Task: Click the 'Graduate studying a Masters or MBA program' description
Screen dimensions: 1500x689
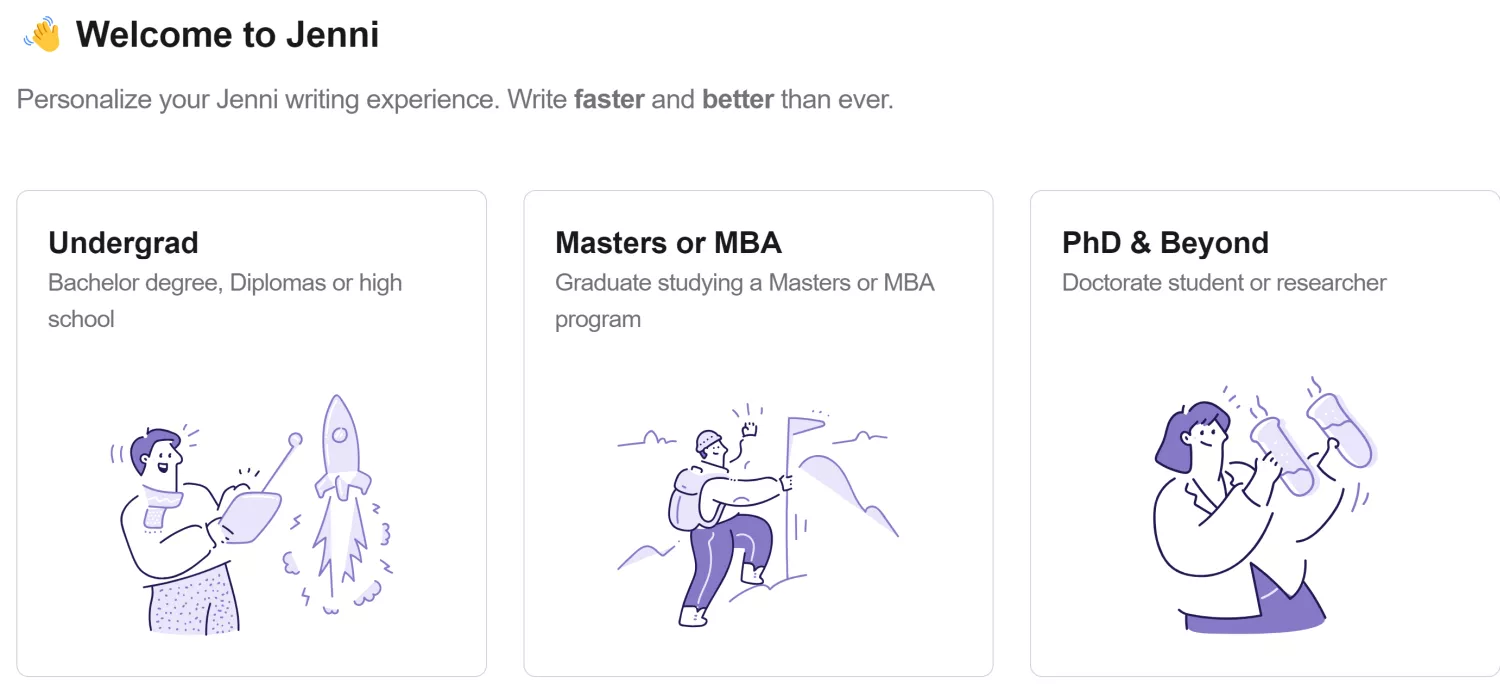Action: (x=745, y=301)
